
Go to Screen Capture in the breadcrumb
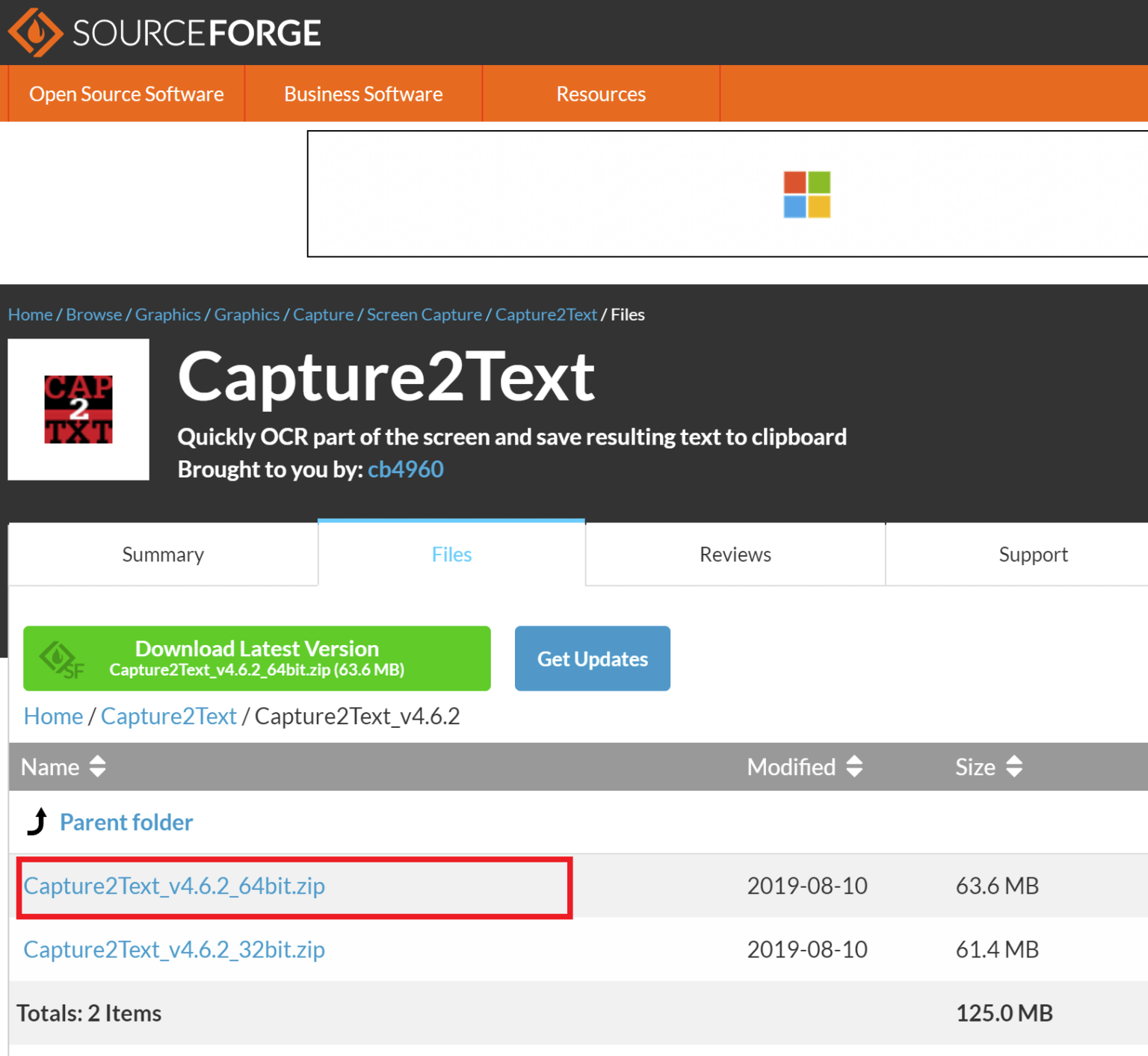coord(424,315)
